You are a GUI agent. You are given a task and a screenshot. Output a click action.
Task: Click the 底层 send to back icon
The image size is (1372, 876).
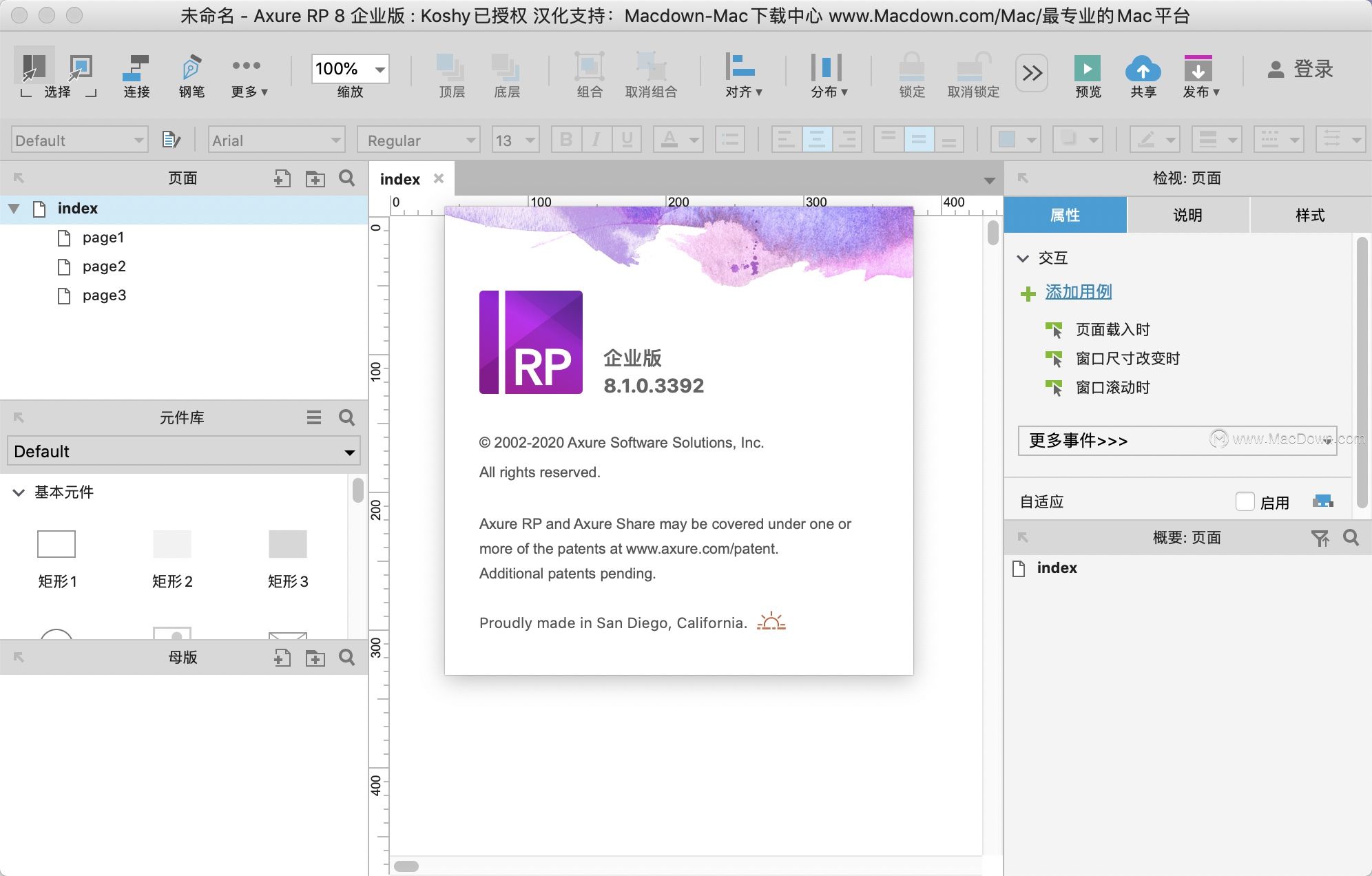[x=506, y=67]
